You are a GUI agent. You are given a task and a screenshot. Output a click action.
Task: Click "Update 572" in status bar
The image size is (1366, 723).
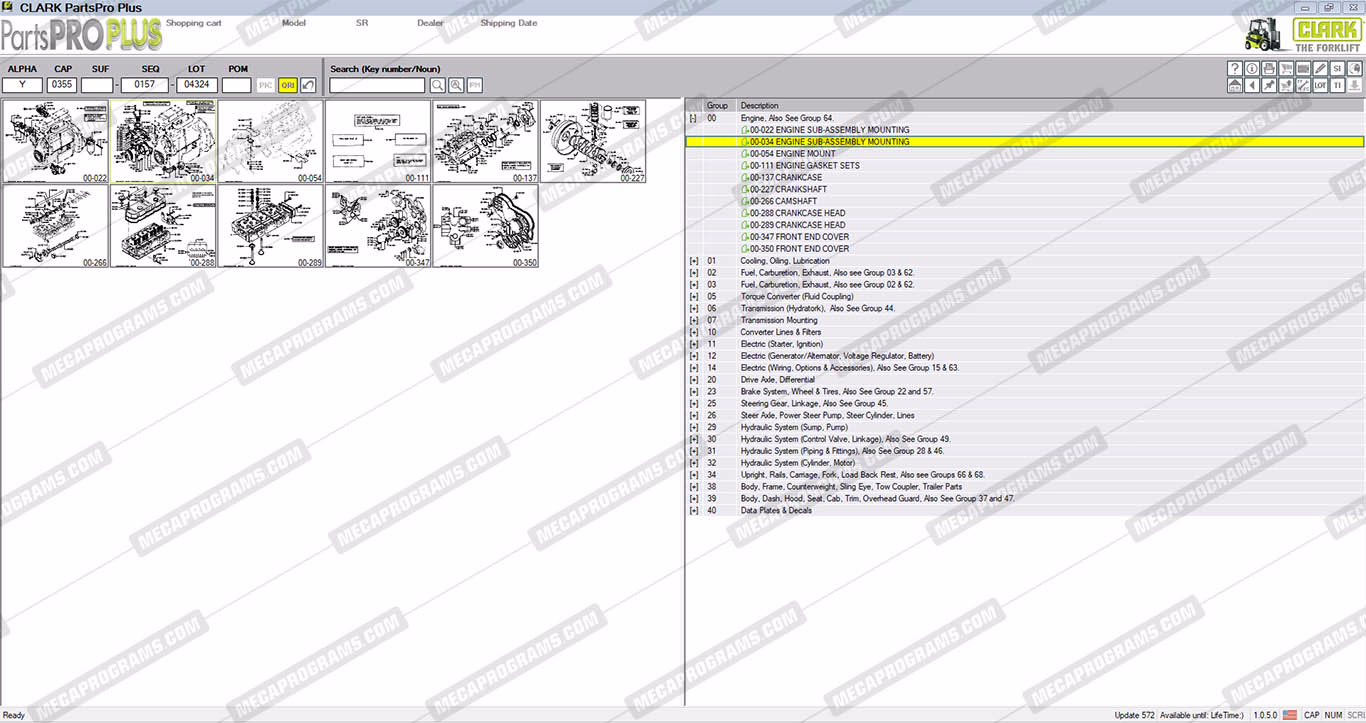(x=1135, y=715)
